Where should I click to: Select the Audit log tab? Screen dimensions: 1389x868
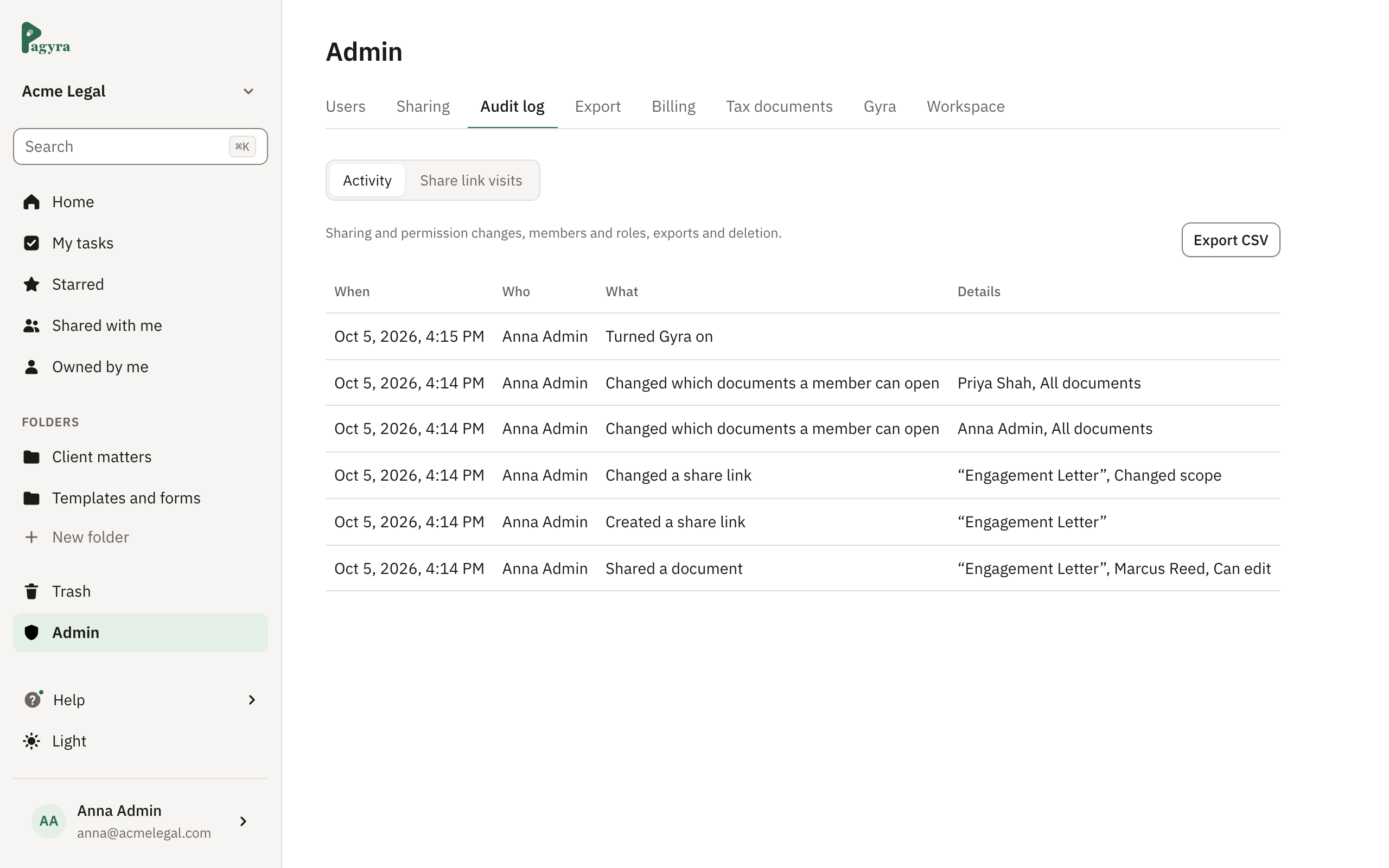tap(513, 107)
